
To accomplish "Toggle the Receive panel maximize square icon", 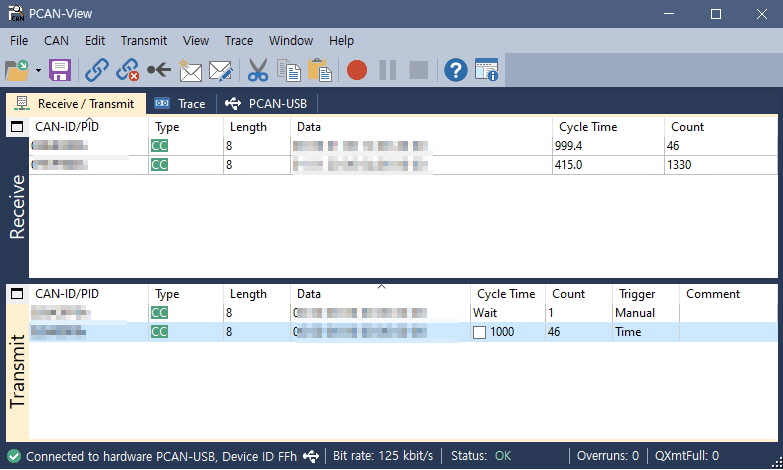I will click(x=17, y=127).
